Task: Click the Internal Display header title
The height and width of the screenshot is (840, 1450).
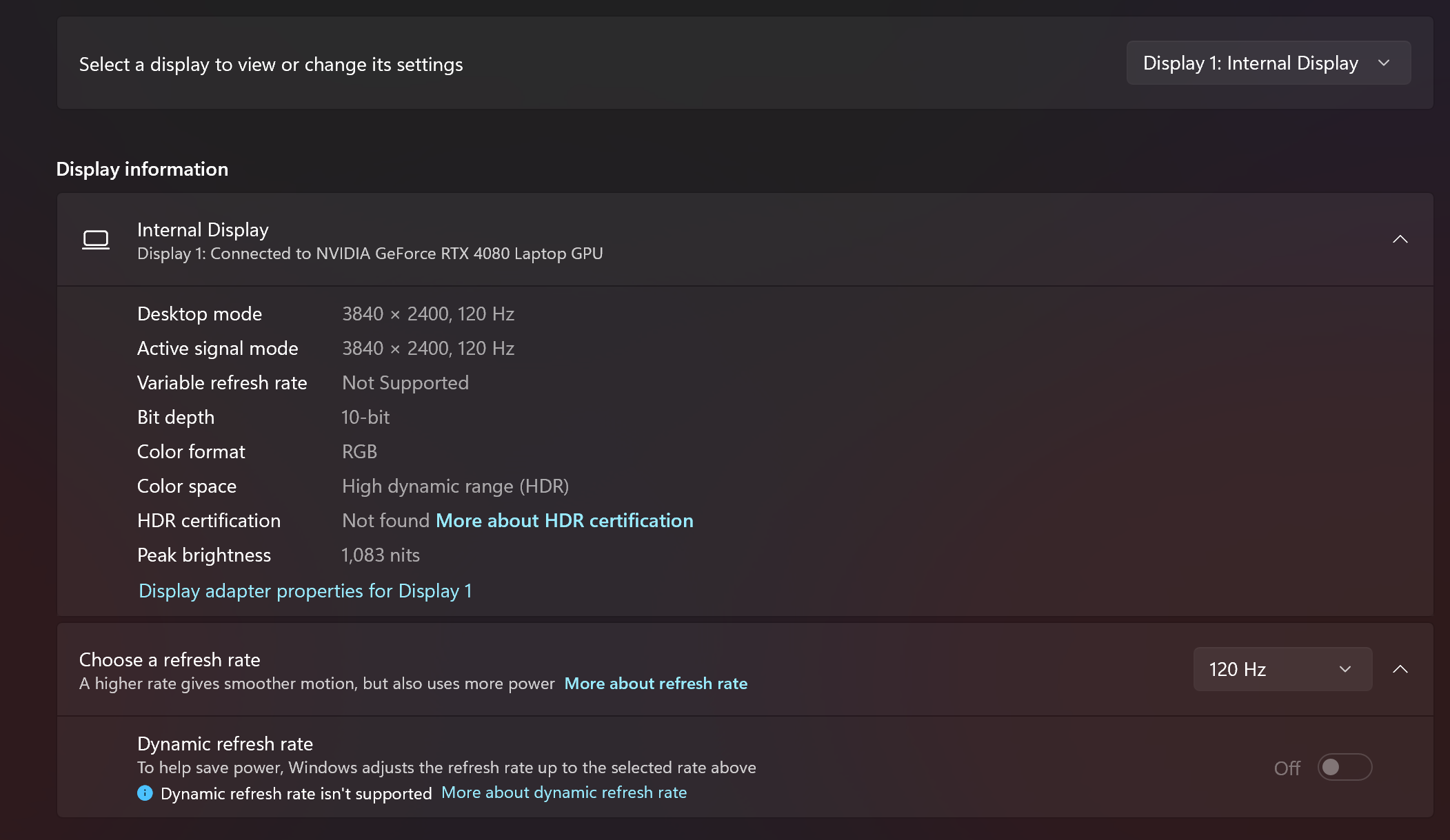Action: [x=203, y=229]
